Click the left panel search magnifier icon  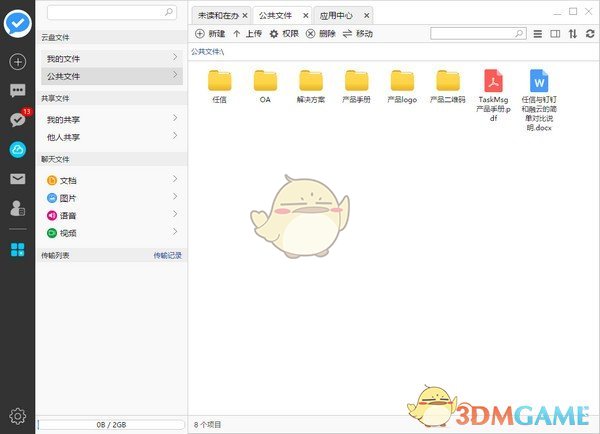click(169, 12)
